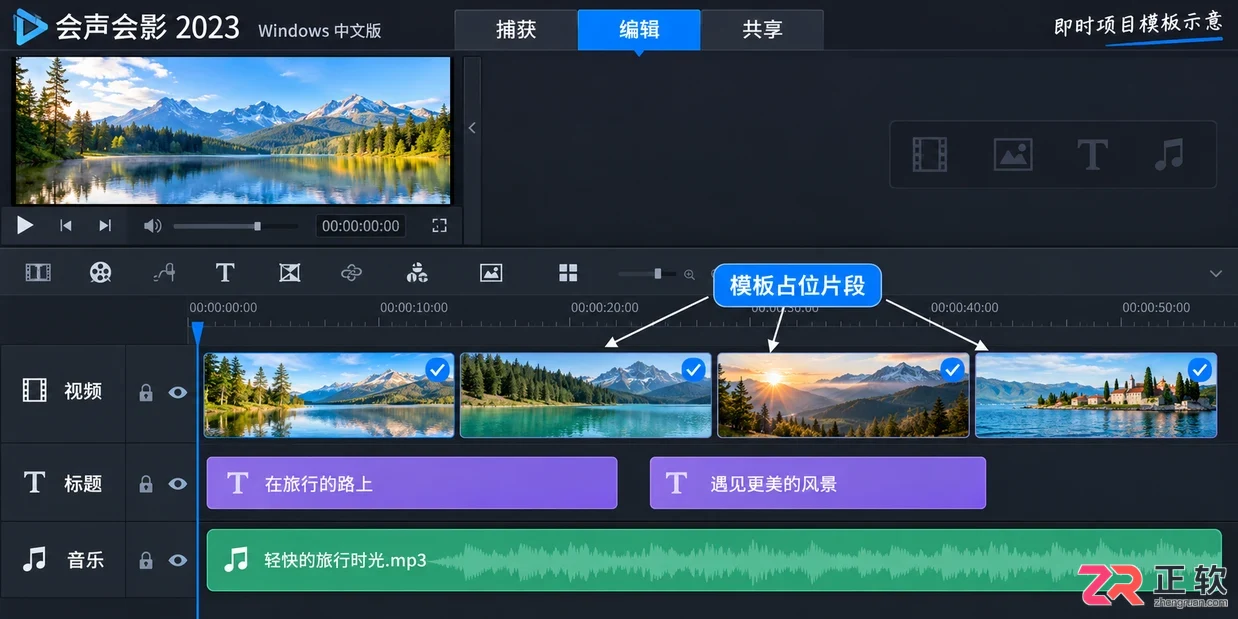Image resolution: width=1238 pixels, height=619 pixels.
Task: Click the timeline ruler at 00:00:50:00
Action: (x=1156, y=308)
